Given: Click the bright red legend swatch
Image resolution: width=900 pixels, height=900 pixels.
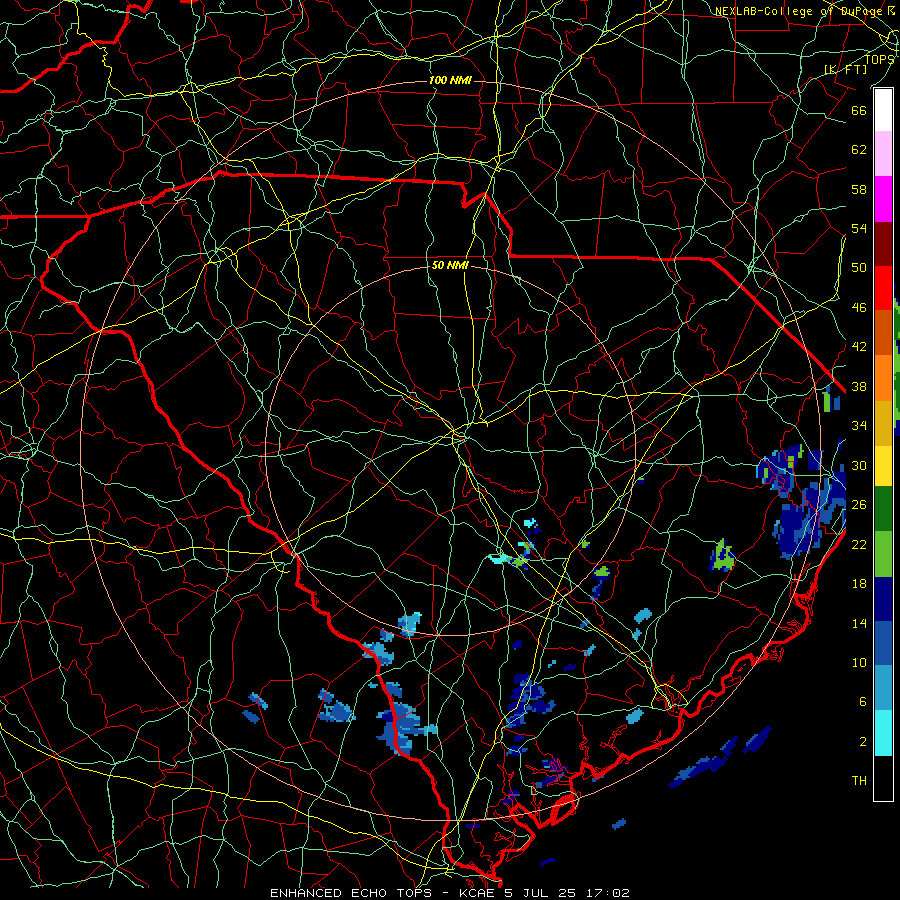Looking at the screenshot, I should click(x=883, y=288).
